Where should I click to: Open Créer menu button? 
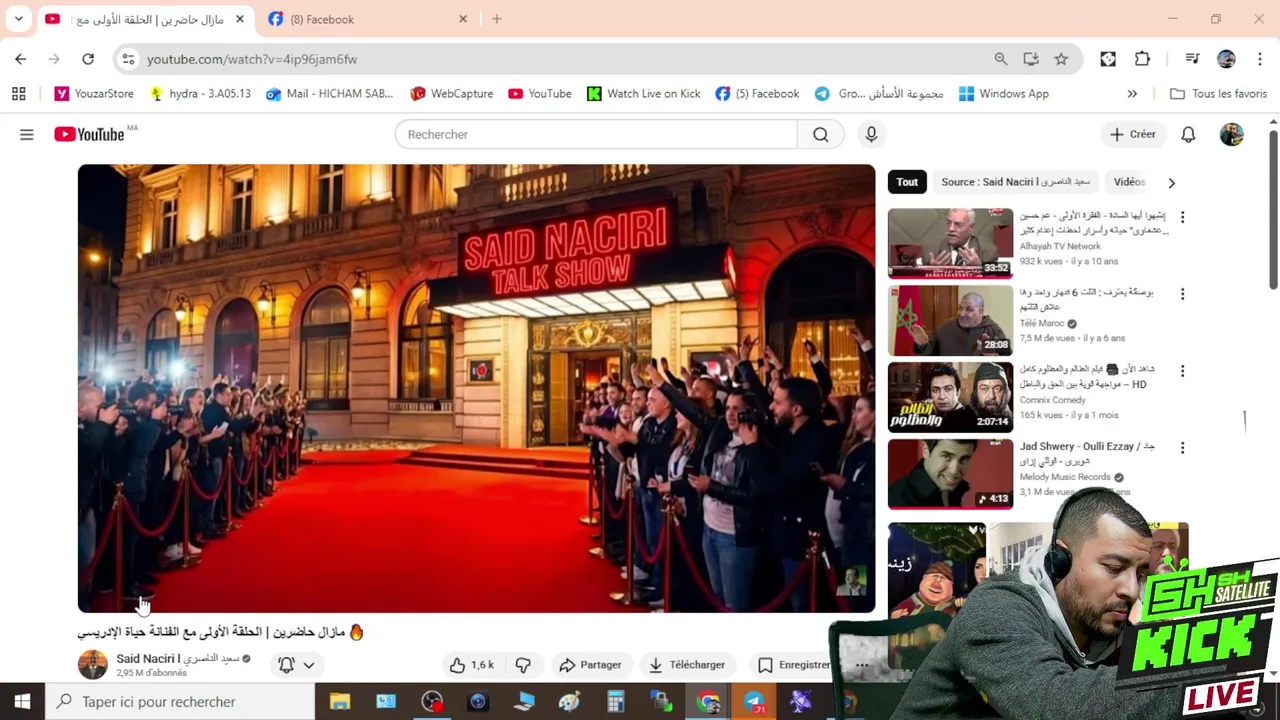1132,134
